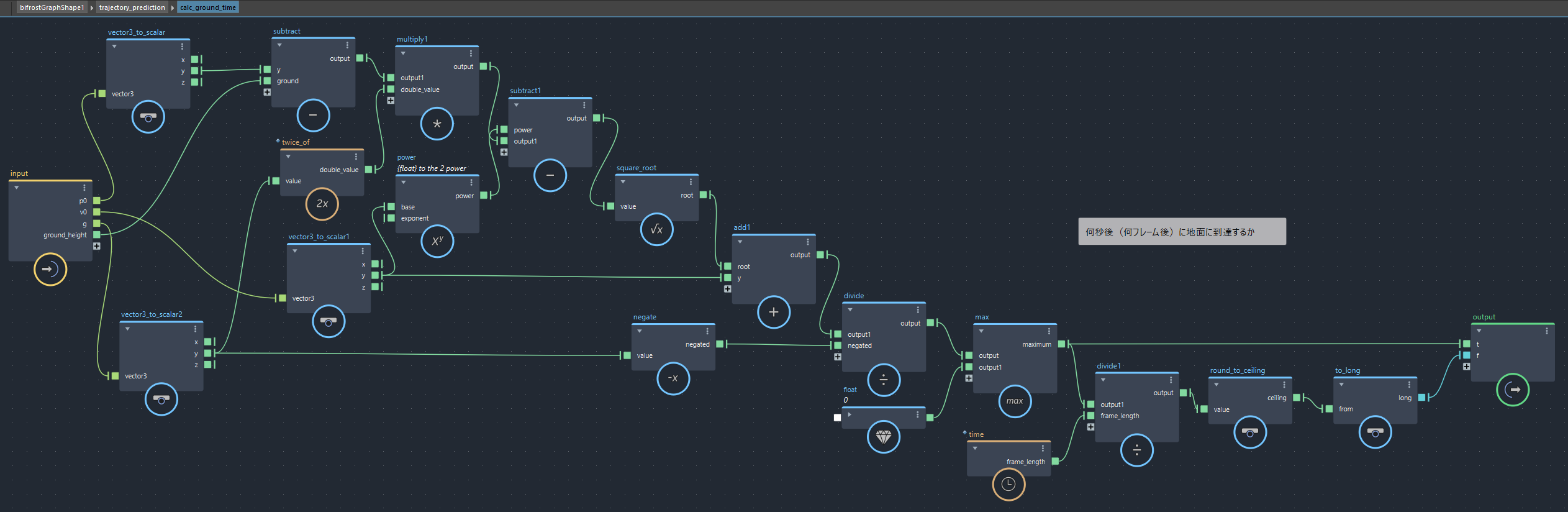Click the negate -x node icon

tap(673, 378)
